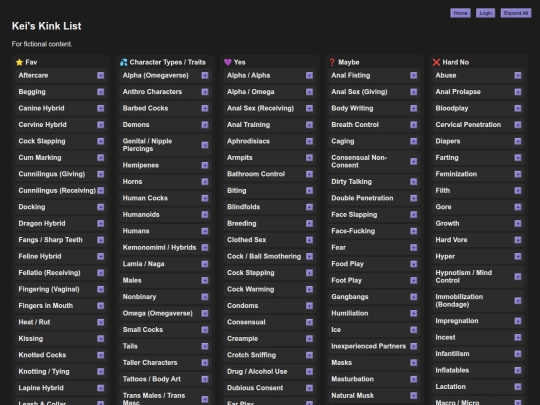Expand the Lamia / Naga entry
The width and height of the screenshot is (540, 405).
coord(205,264)
